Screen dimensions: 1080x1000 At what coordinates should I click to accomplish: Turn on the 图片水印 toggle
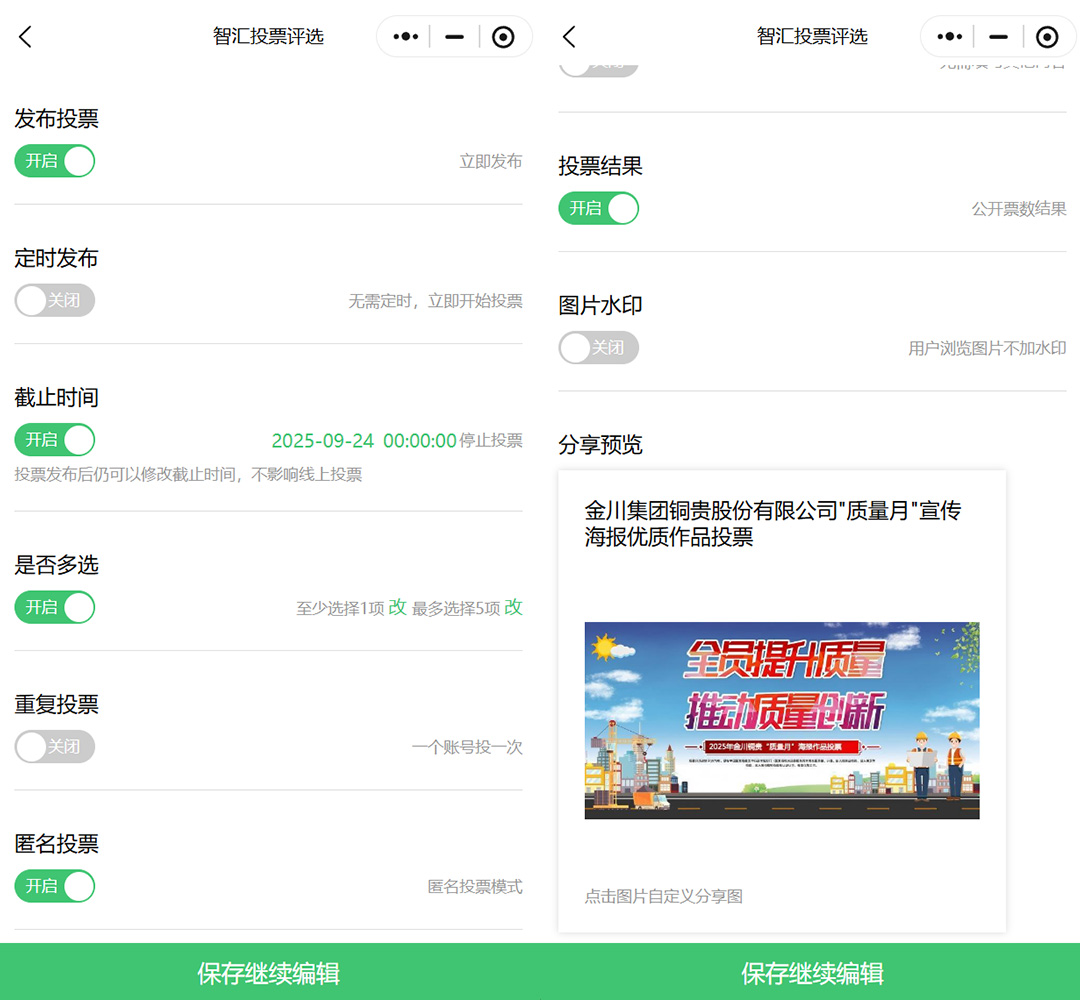click(x=598, y=348)
